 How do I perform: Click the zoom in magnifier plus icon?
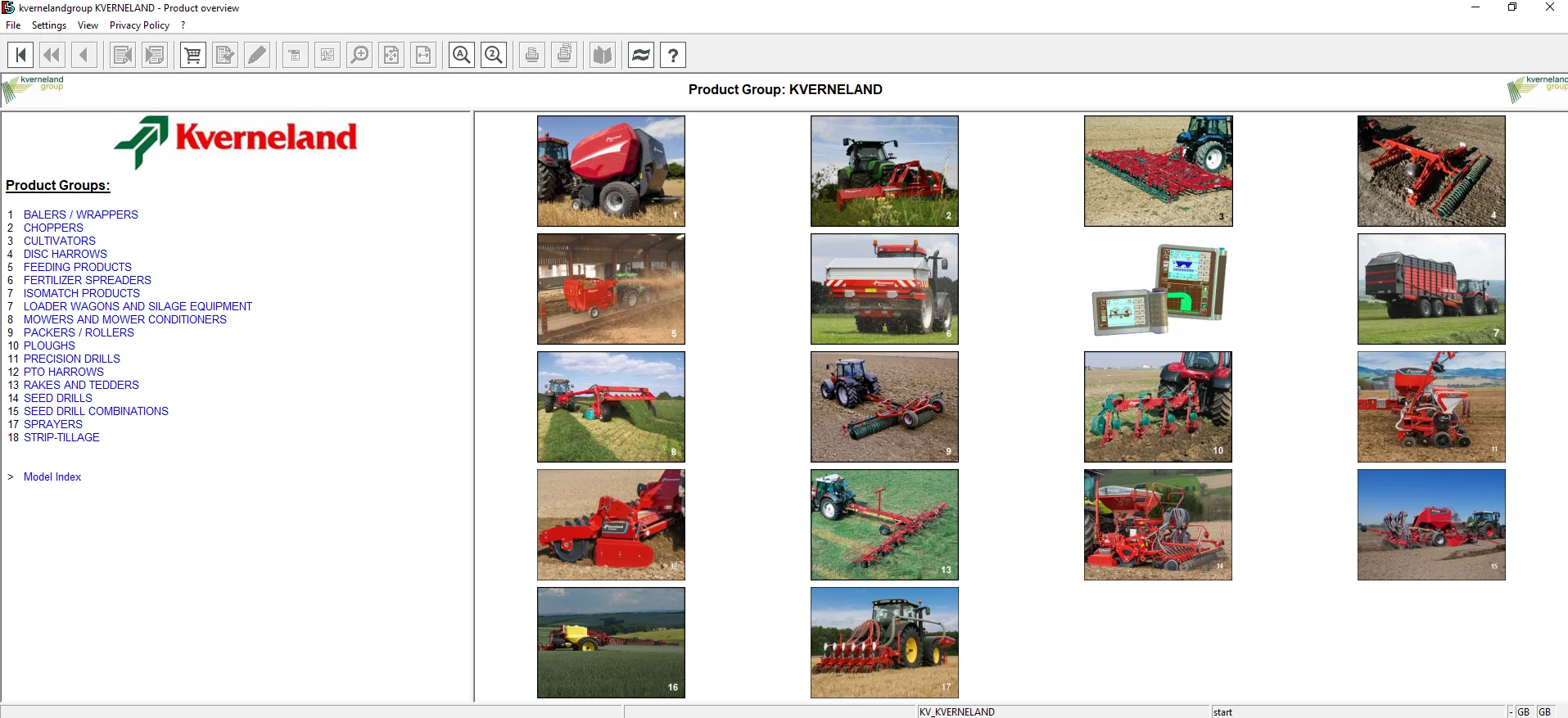[359, 55]
